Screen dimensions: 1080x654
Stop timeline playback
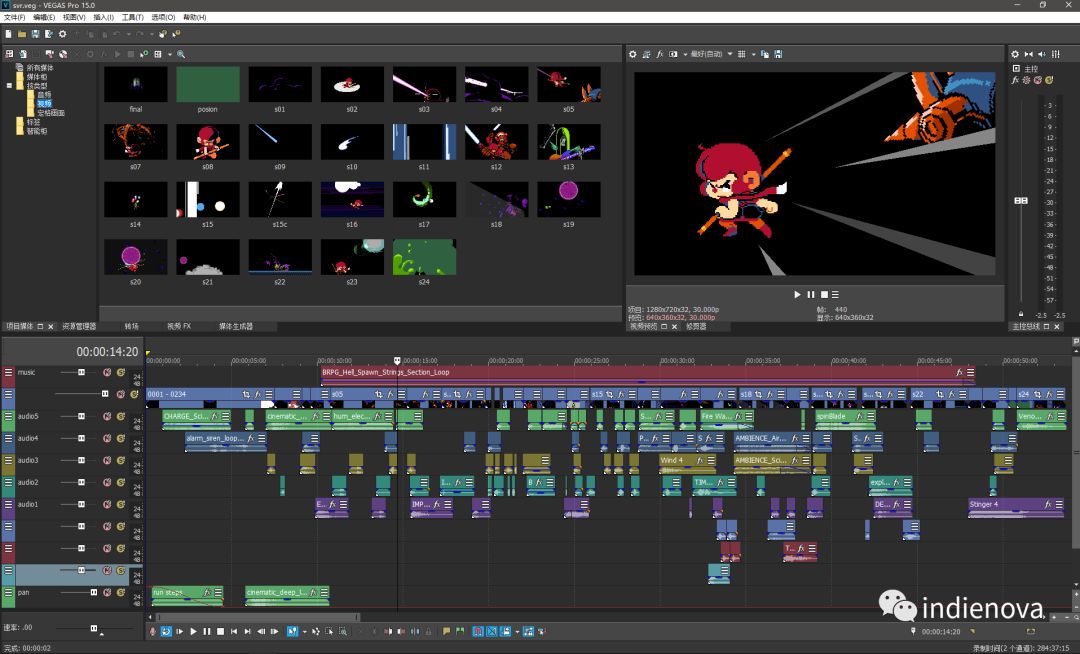(x=220, y=631)
